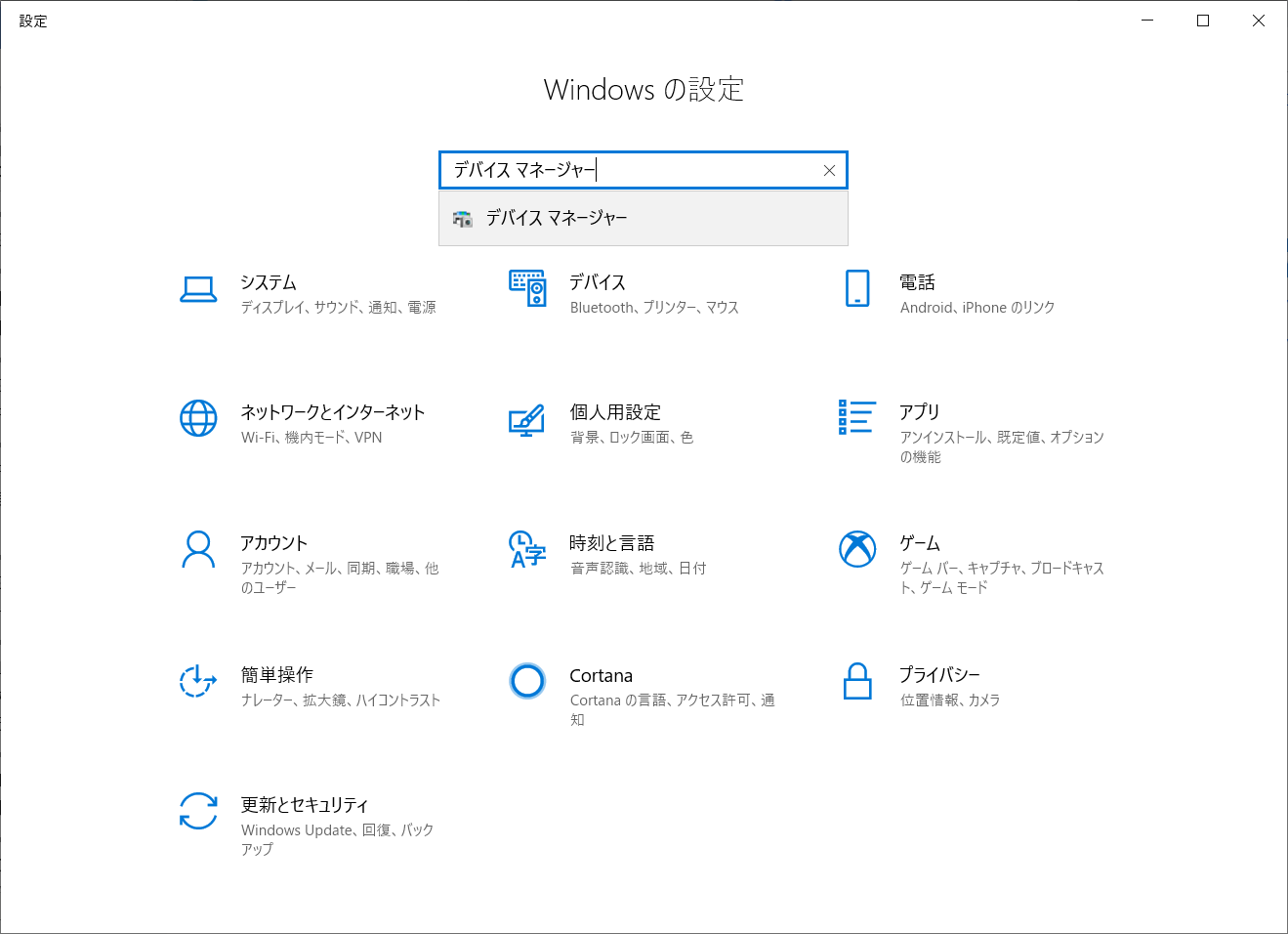Click the システム laptop icon

point(198,289)
